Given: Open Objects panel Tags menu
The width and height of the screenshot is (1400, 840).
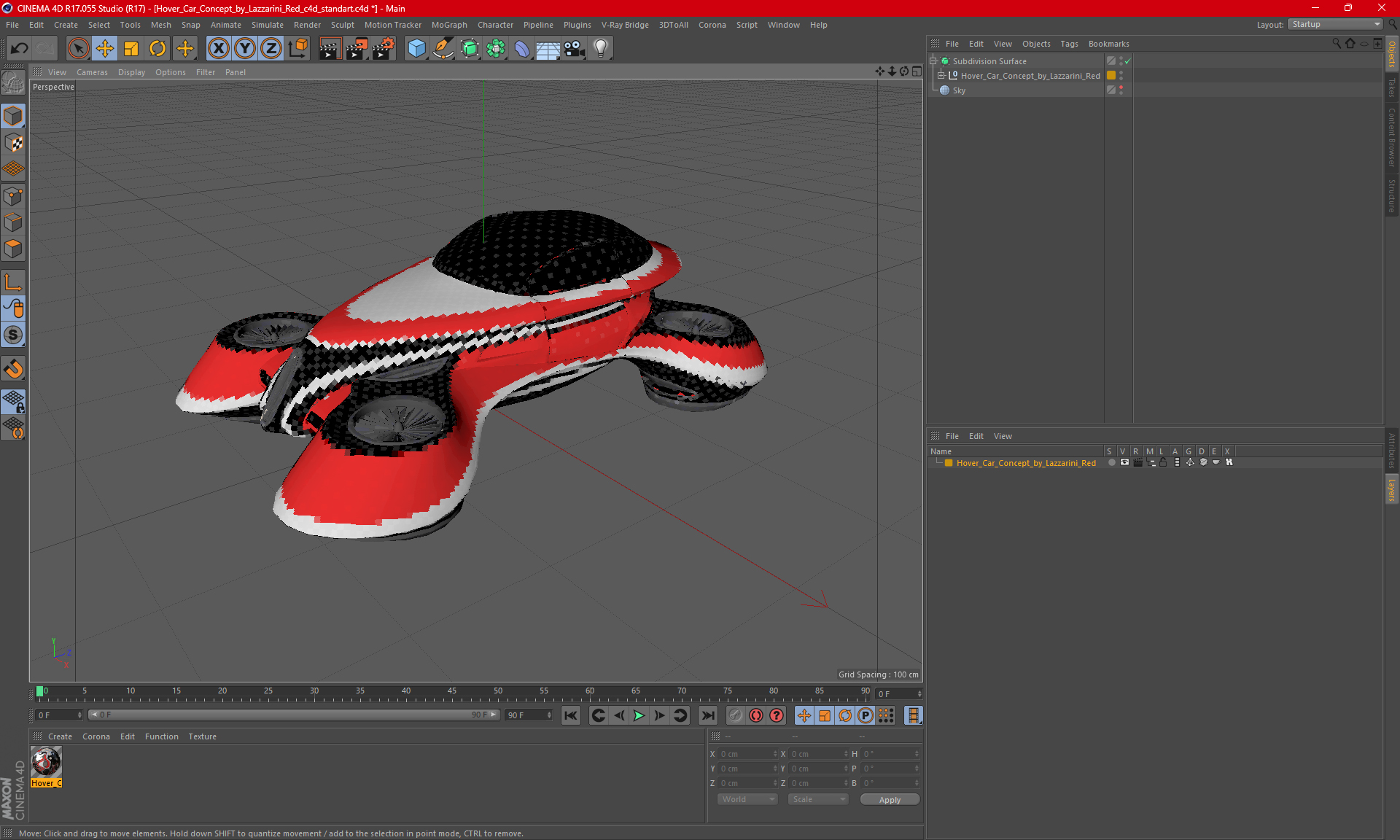Looking at the screenshot, I should [1069, 44].
